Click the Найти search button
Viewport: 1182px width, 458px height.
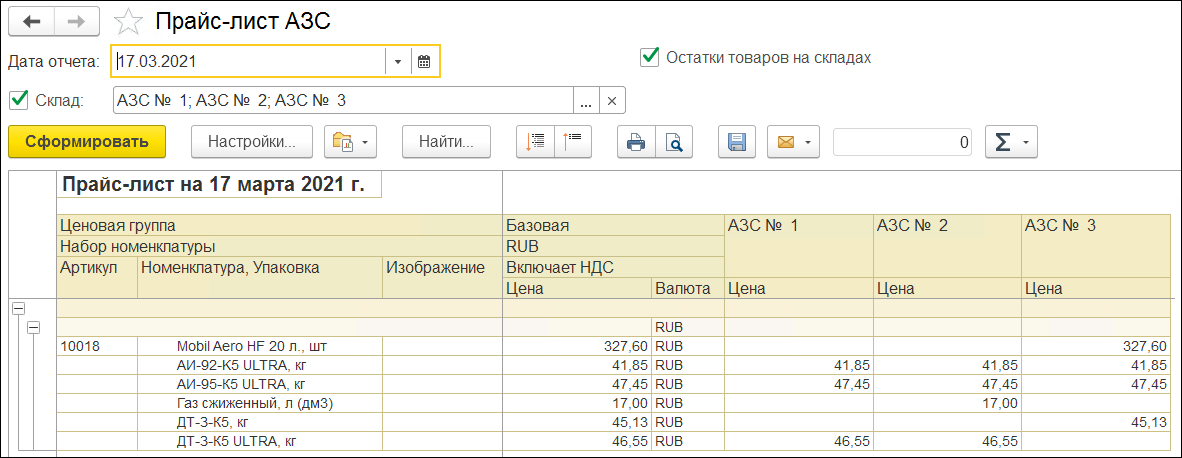[x=446, y=143]
